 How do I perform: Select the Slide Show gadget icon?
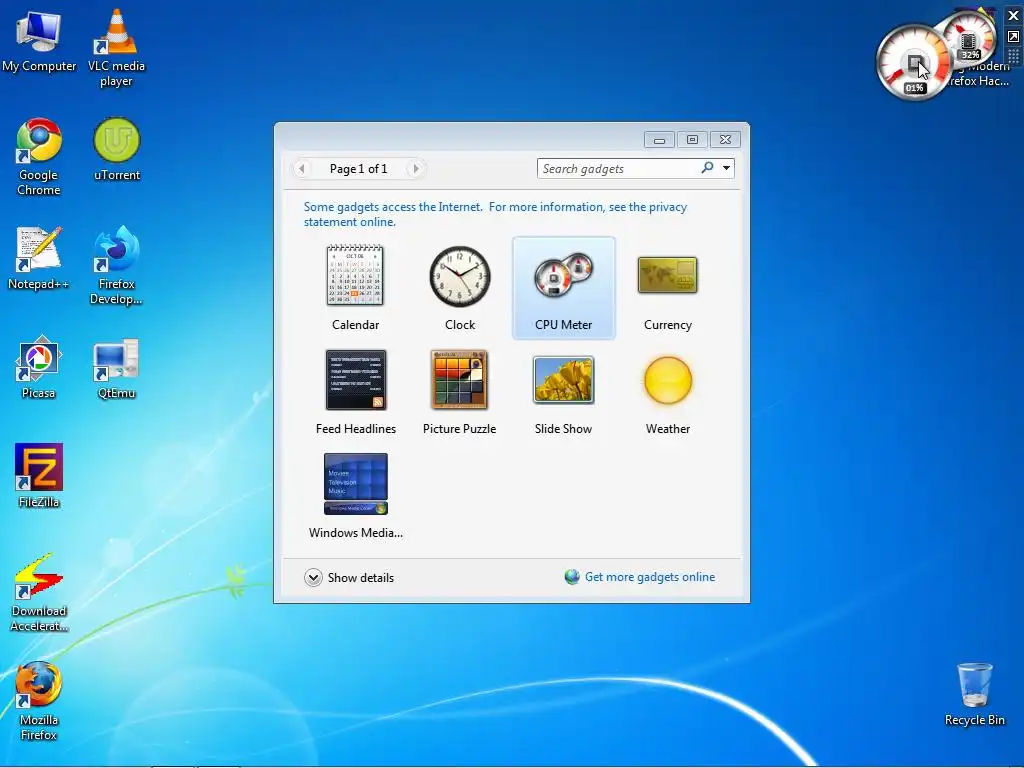tap(563, 379)
